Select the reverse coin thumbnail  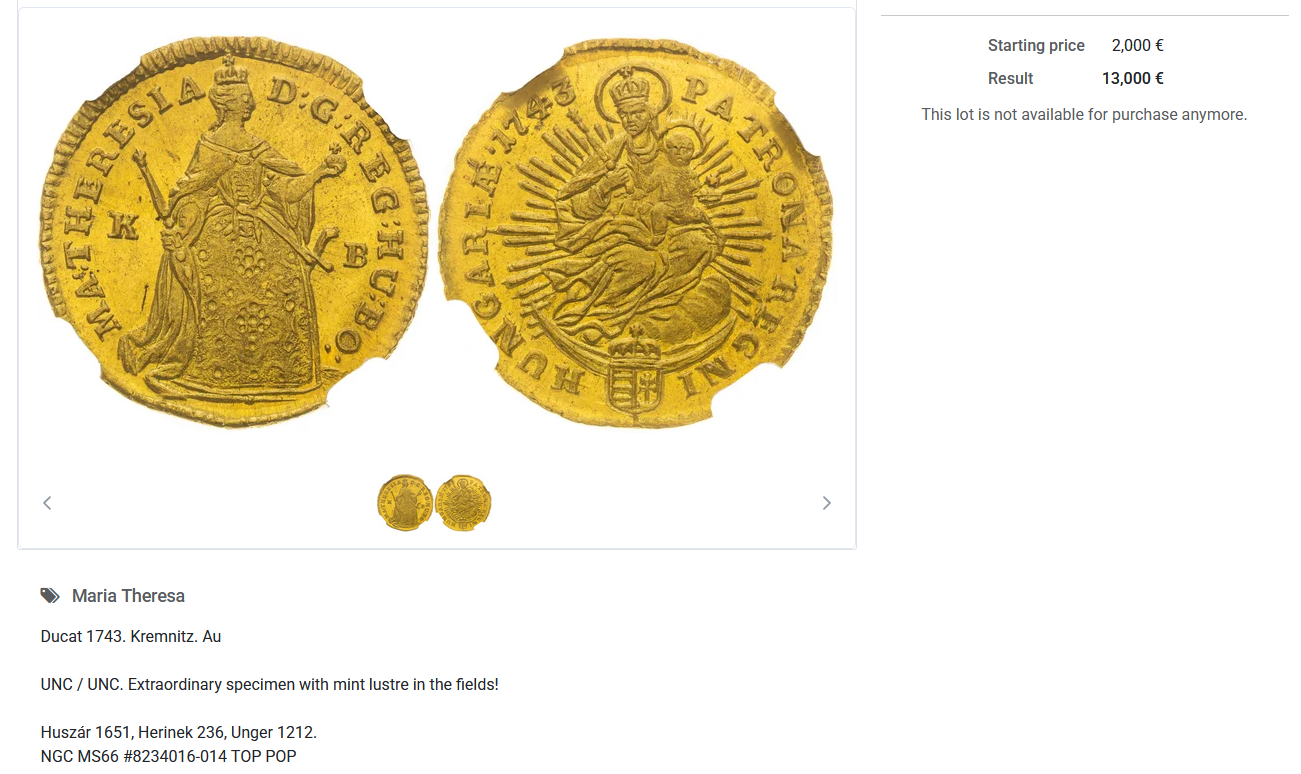pyautogui.click(x=464, y=503)
